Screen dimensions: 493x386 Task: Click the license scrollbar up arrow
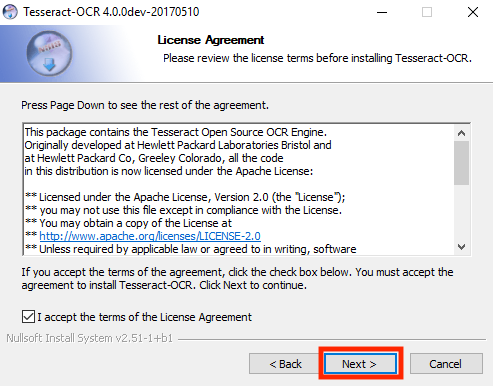click(x=461, y=133)
